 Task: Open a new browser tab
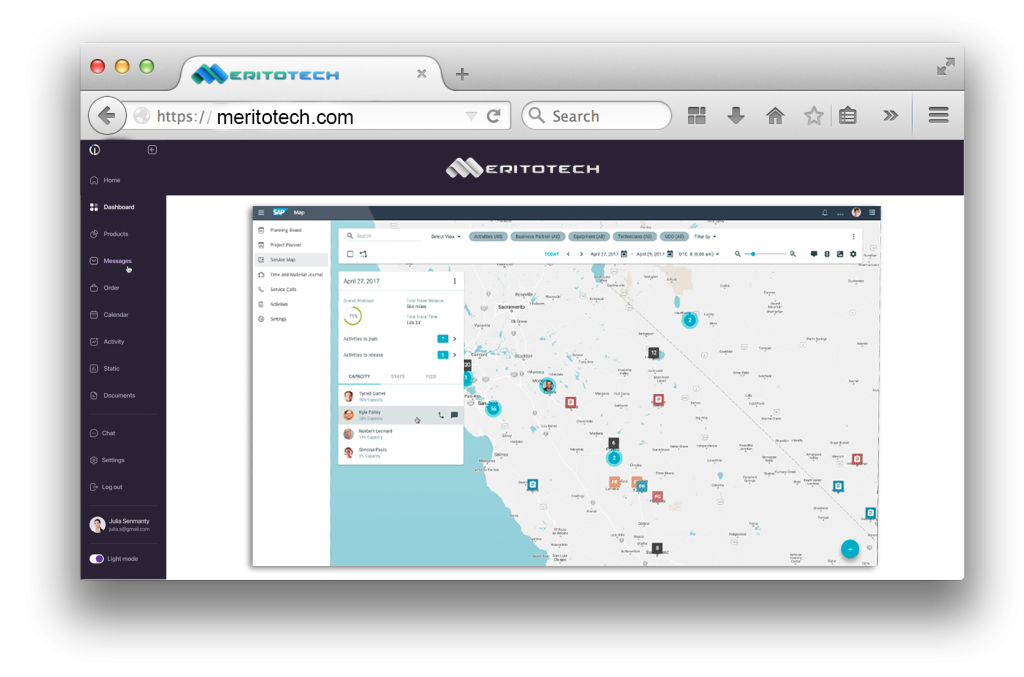tap(462, 74)
